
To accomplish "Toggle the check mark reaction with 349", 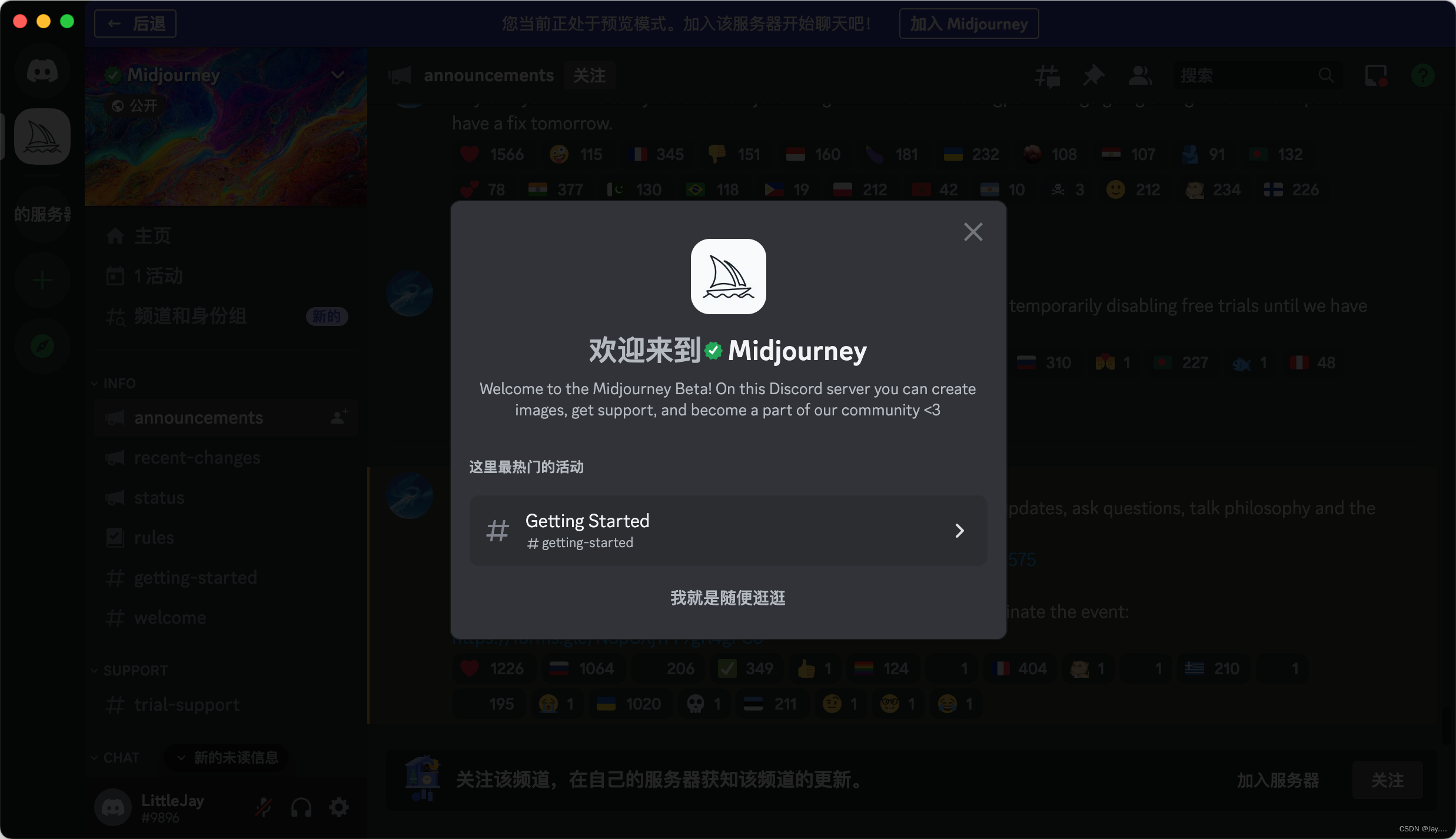I will pyautogui.click(x=746, y=668).
